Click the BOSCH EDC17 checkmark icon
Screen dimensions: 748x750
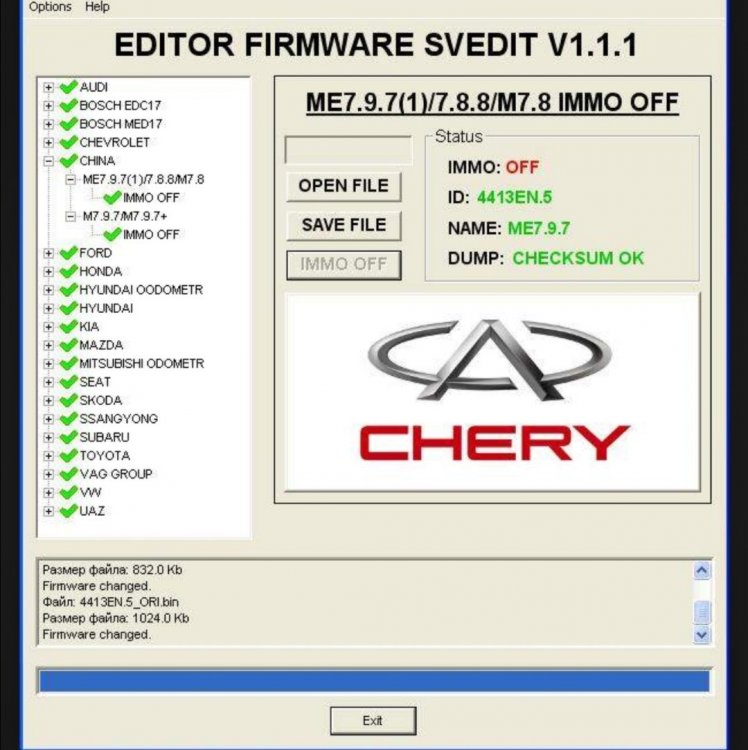pos(68,105)
